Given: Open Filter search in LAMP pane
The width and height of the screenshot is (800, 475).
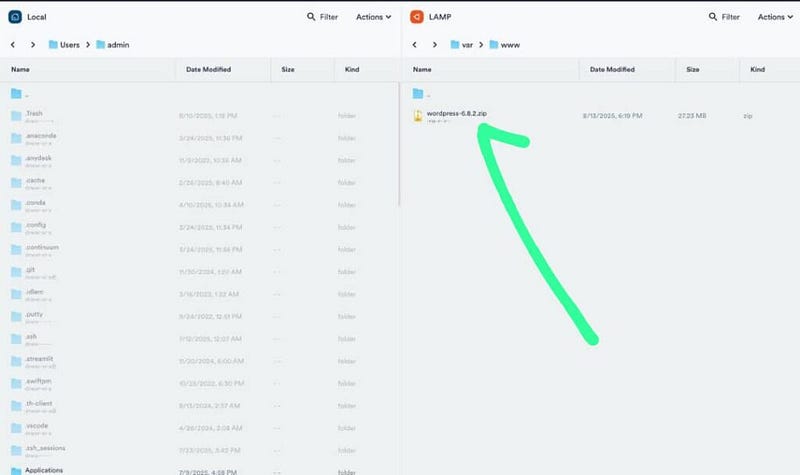Looking at the screenshot, I should (x=724, y=17).
